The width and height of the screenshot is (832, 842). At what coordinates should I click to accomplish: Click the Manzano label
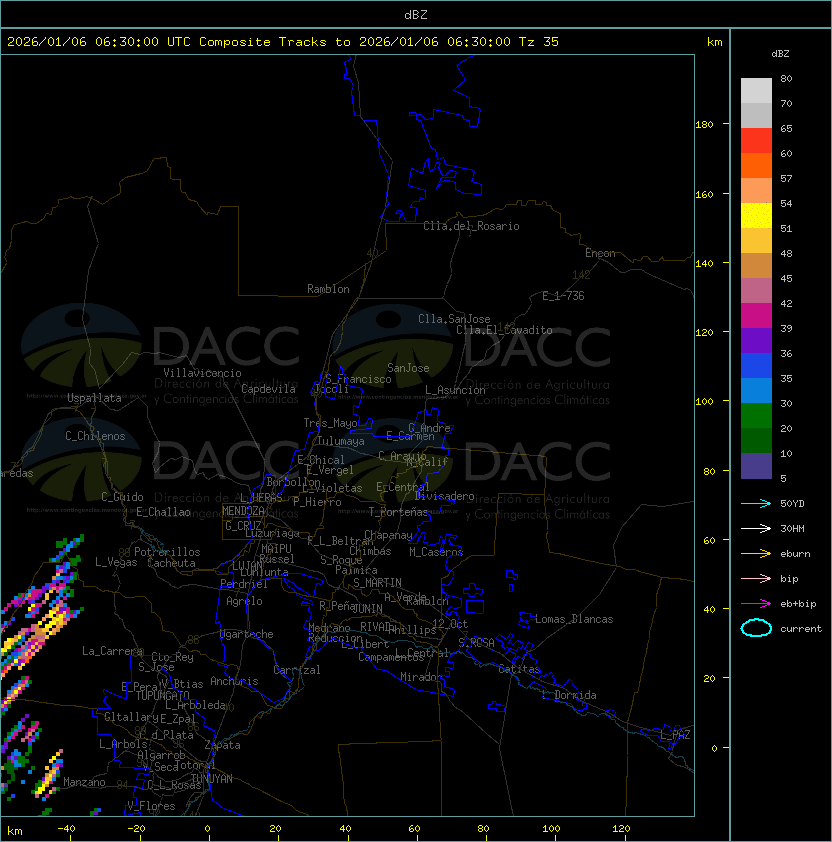pos(84,782)
